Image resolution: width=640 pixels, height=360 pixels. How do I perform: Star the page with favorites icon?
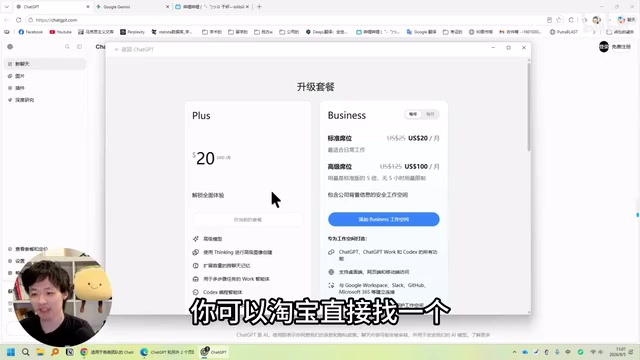[x=559, y=20]
